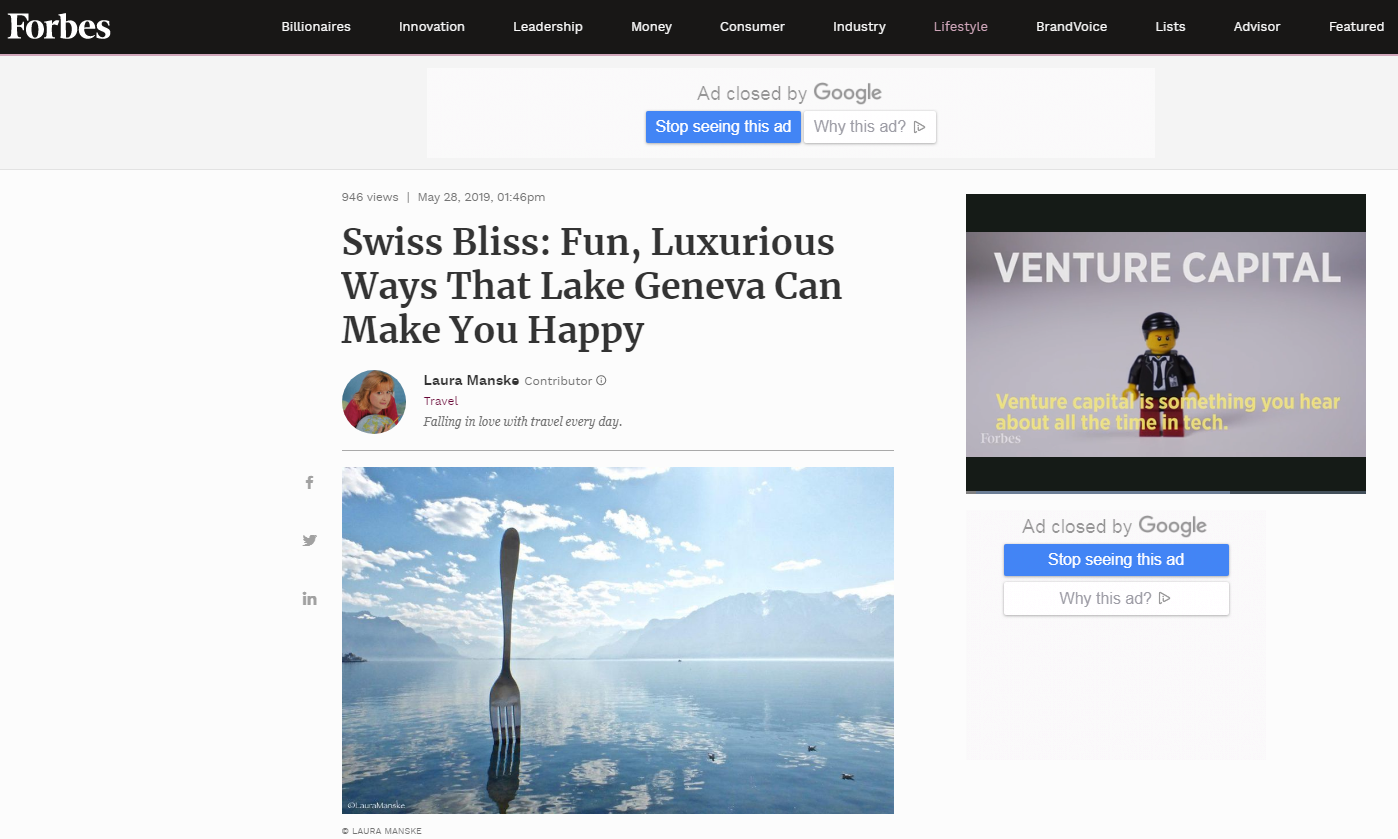Click top 'Stop seeing this ad' button
The width and height of the screenshot is (1398, 839).
[723, 127]
